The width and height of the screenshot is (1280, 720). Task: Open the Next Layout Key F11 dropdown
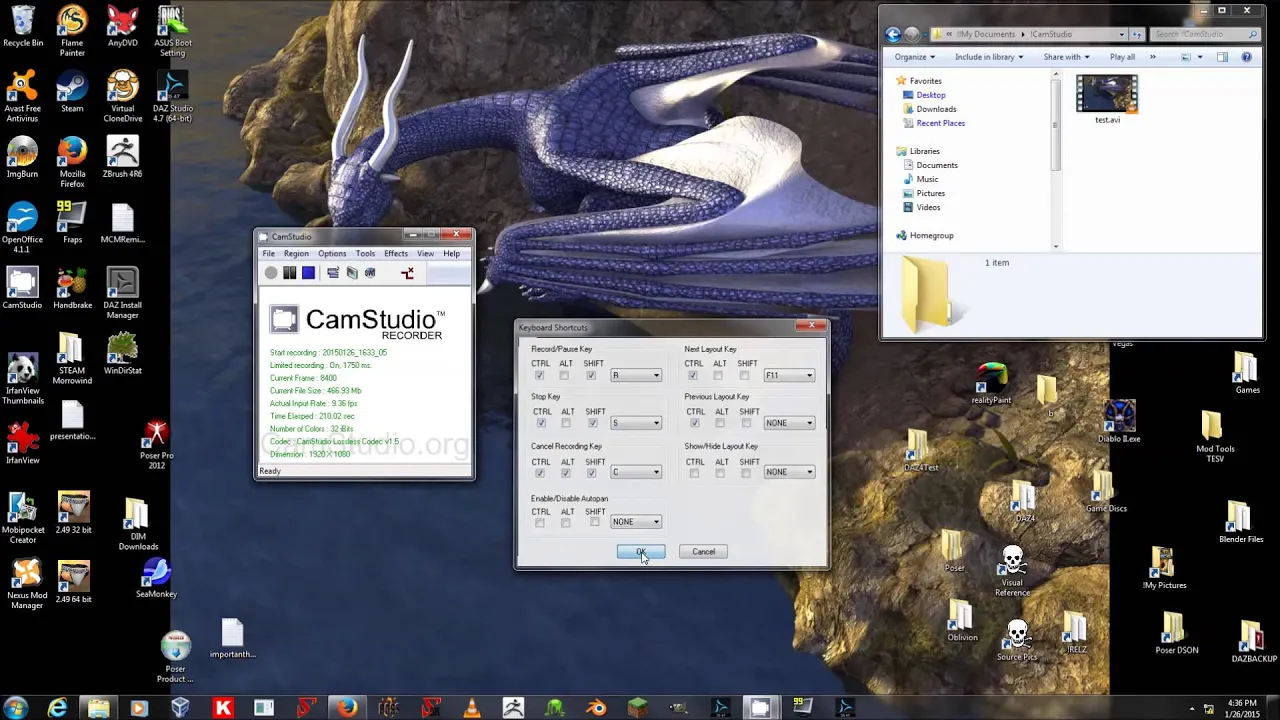click(x=789, y=376)
